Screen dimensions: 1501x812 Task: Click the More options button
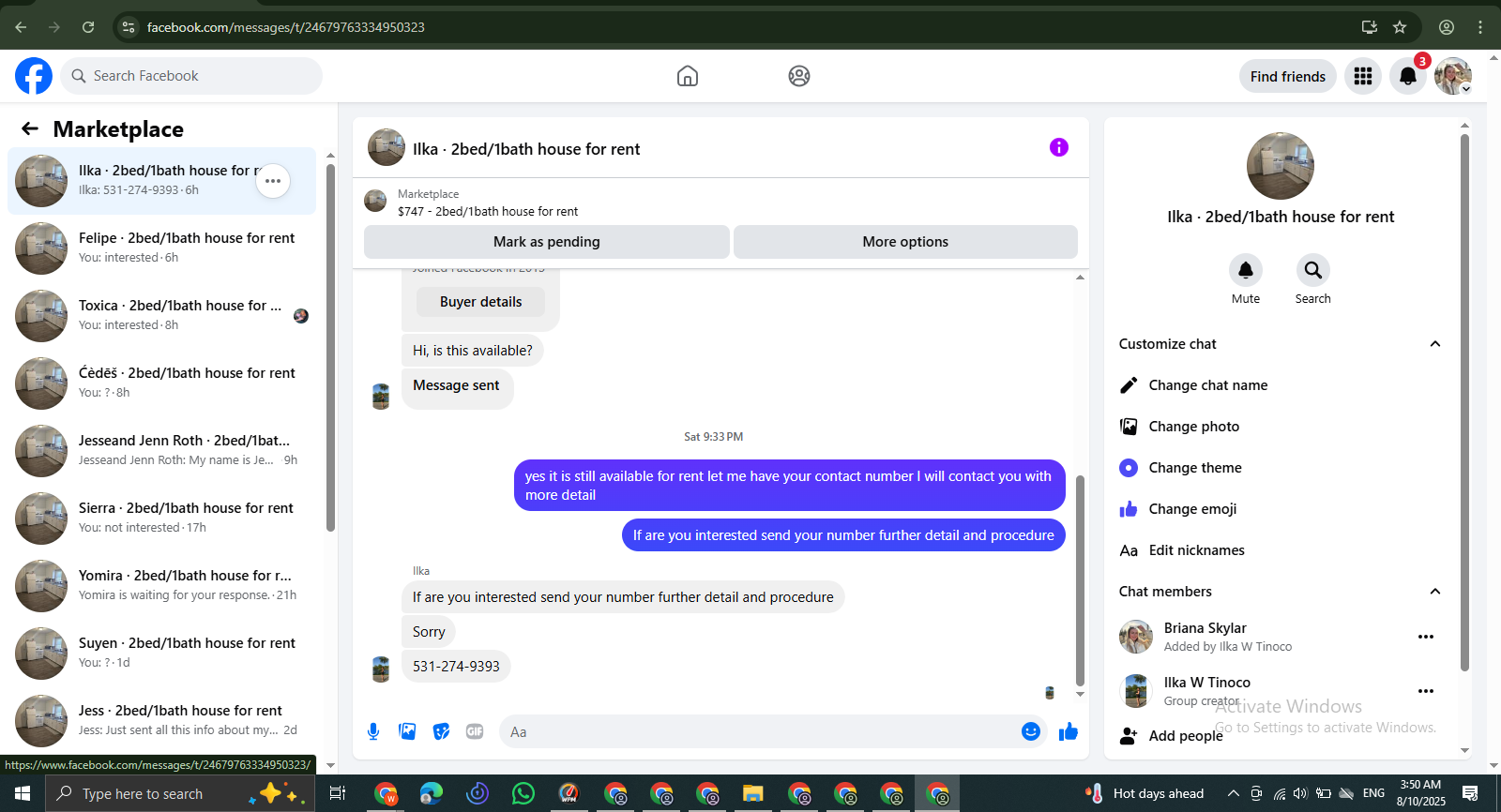click(x=905, y=242)
